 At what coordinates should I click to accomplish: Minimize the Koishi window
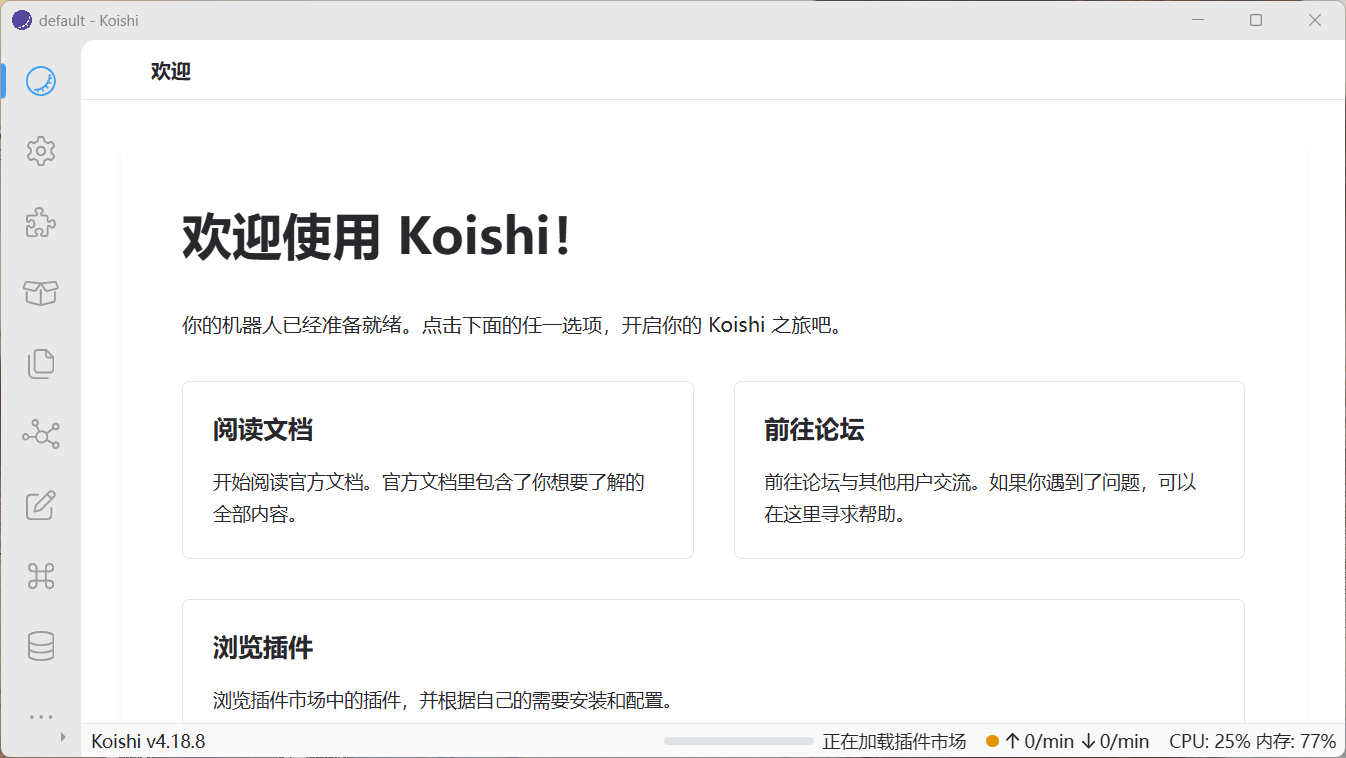tap(1196, 20)
